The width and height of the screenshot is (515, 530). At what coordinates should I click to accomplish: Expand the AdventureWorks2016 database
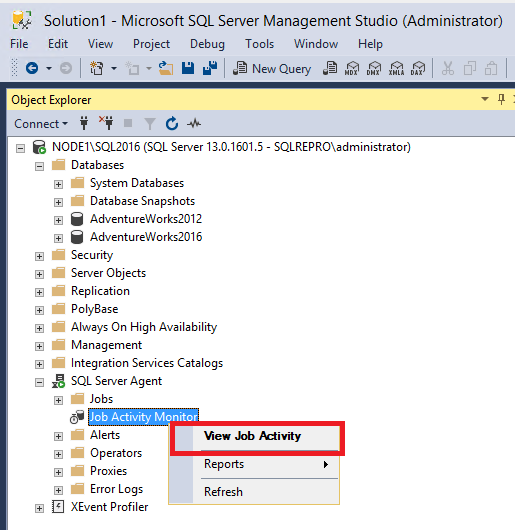pos(58,238)
